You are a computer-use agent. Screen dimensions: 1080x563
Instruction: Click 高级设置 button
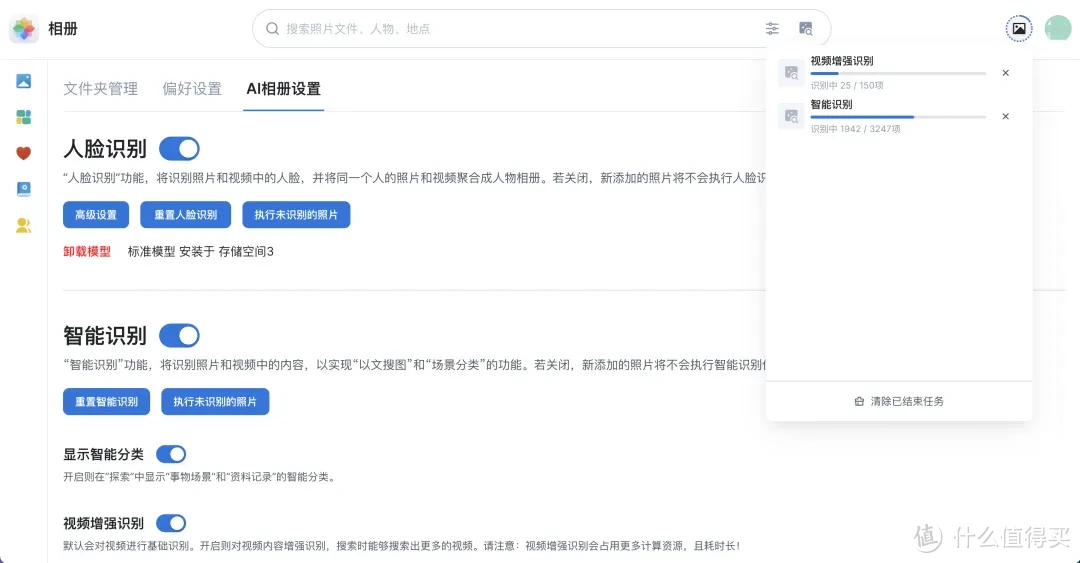(x=96, y=215)
